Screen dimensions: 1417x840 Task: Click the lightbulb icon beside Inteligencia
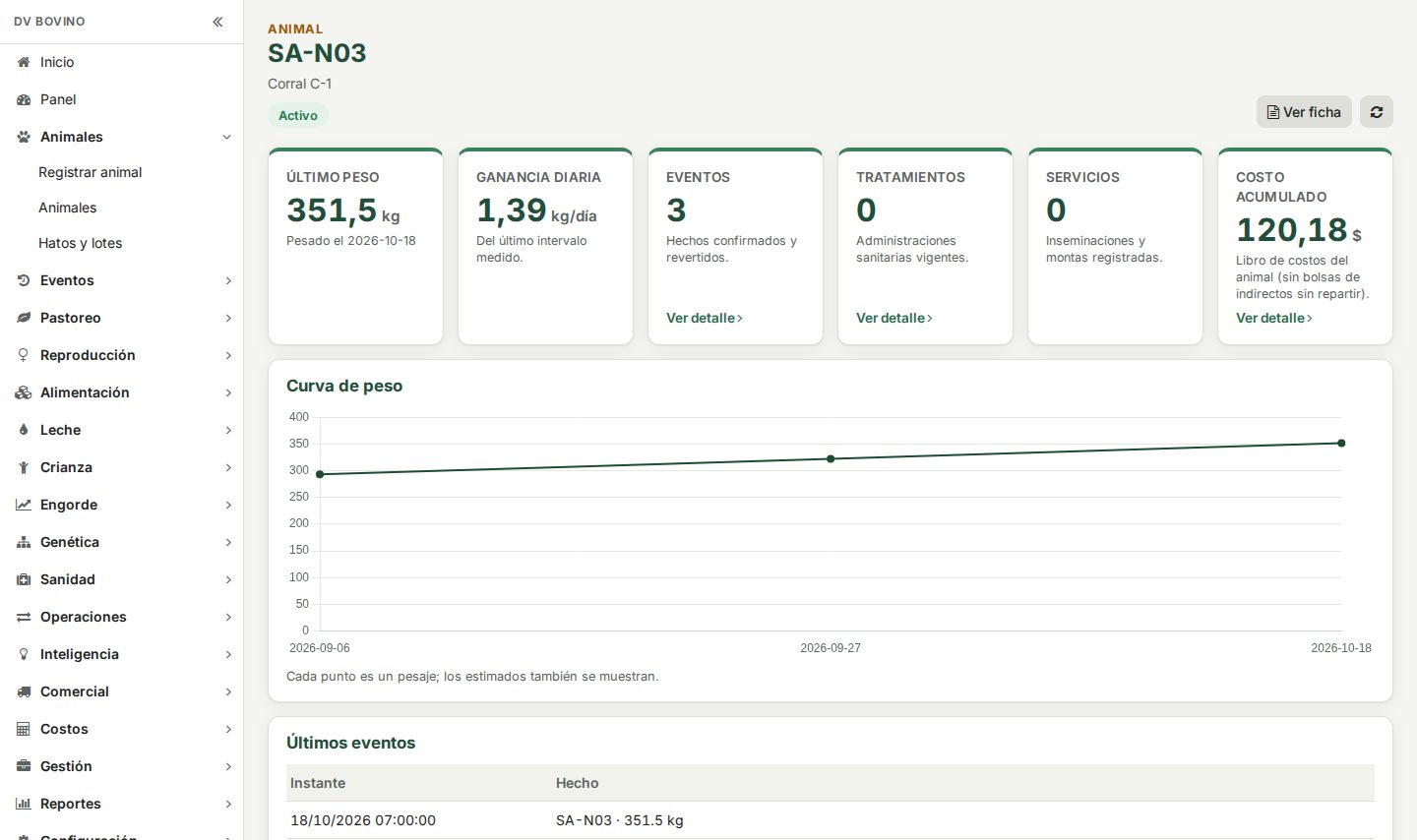[x=24, y=654]
